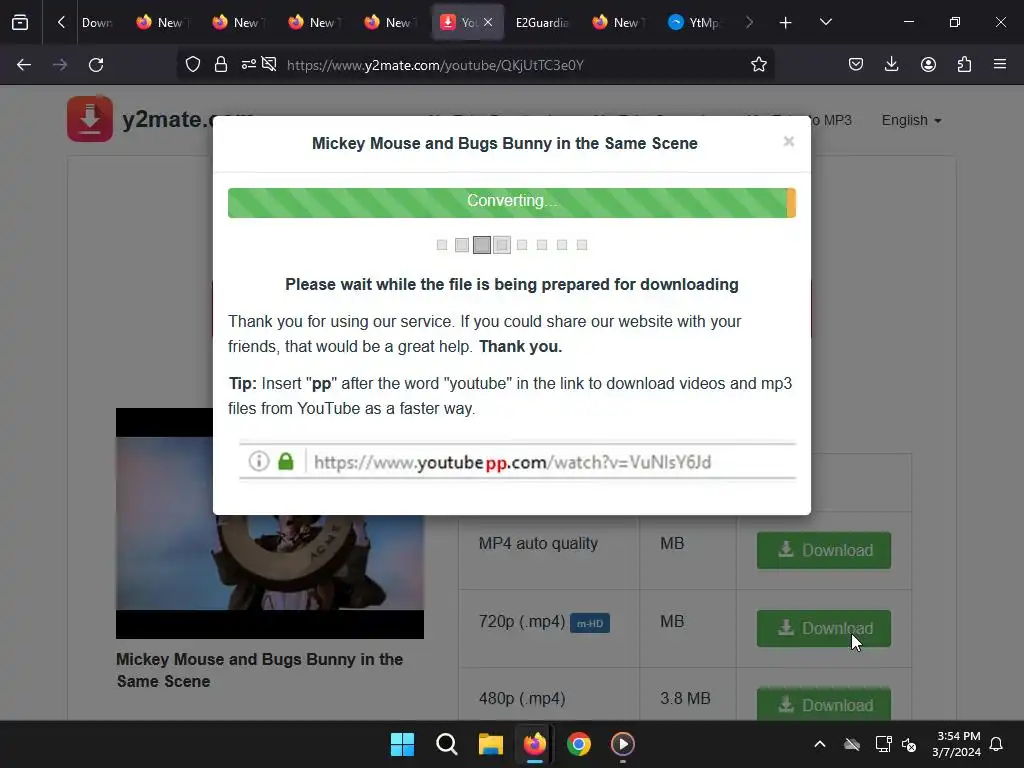Screen dimensions: 1024x768
Task: Open File Explorer from taskbar
Action: coord(490,744)
